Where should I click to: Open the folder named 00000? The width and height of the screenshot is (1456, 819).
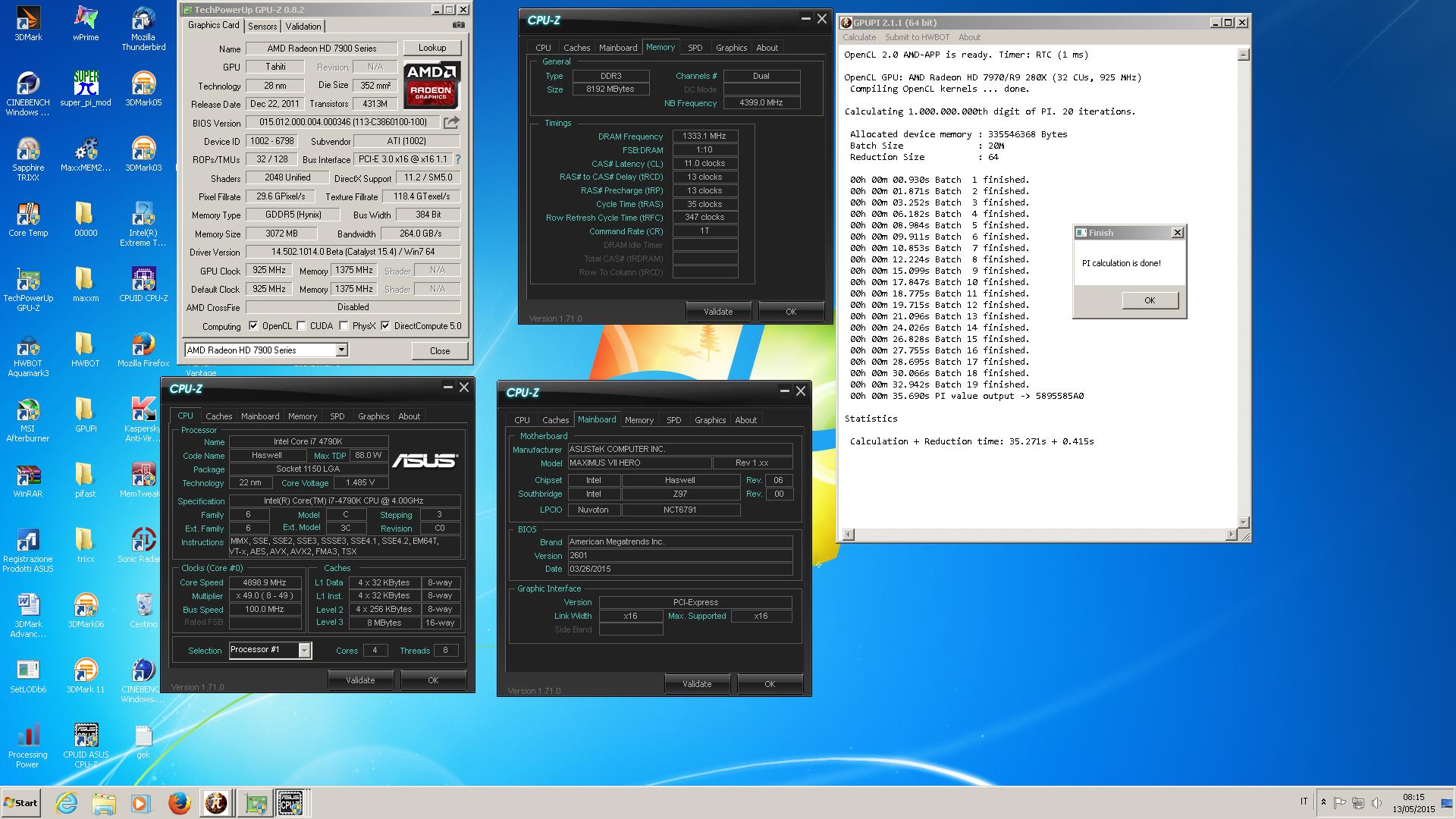click(86, 219)
